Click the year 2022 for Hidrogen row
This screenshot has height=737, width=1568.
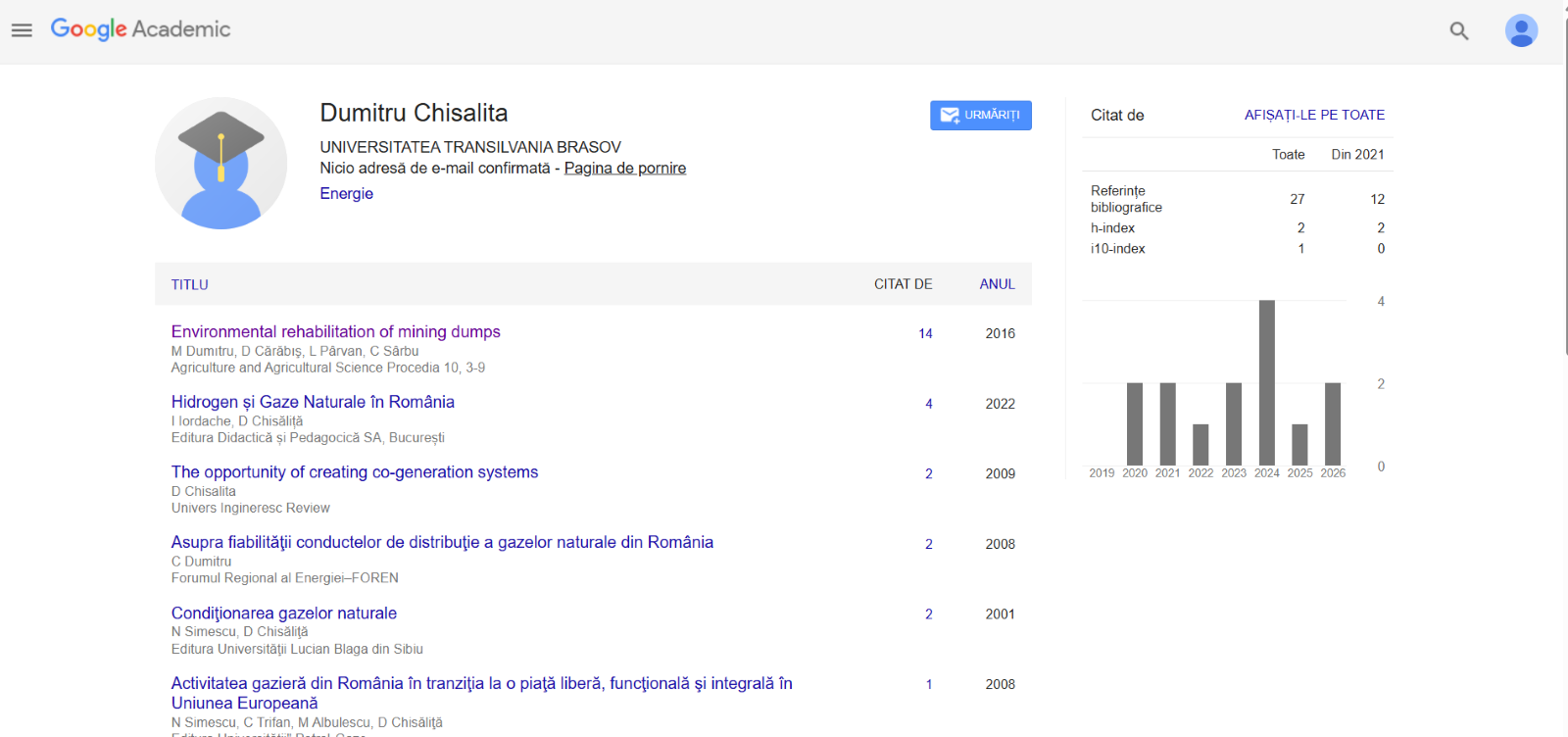point(1000,404)
